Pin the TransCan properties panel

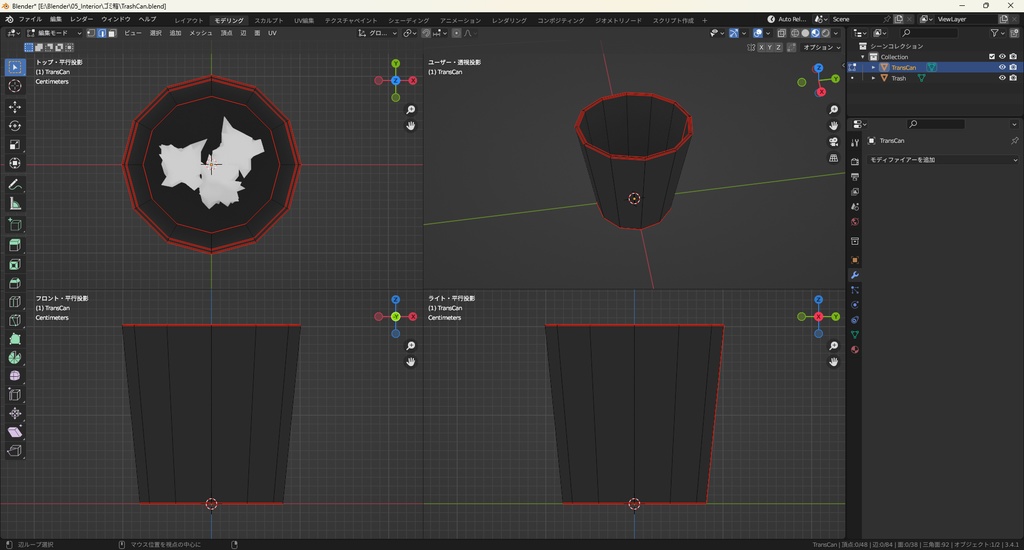pyautogui.click(x=1014, y=141)
